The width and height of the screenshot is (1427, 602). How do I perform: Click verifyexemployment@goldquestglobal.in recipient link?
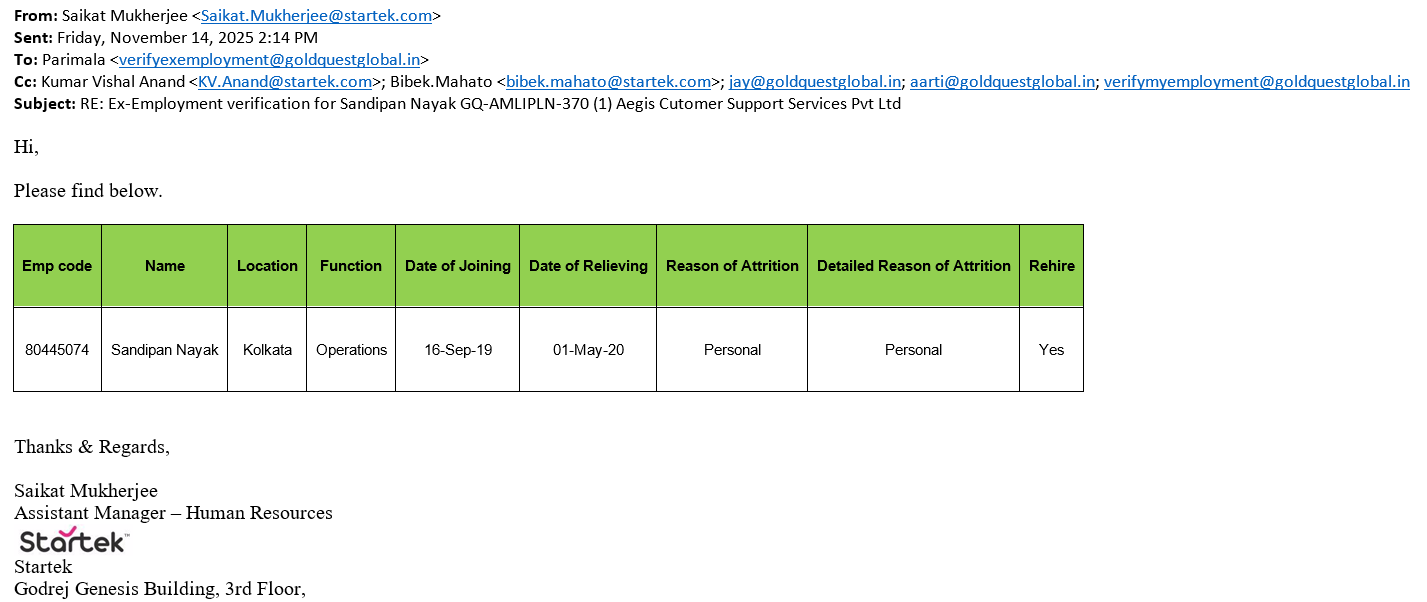point(269,60)
